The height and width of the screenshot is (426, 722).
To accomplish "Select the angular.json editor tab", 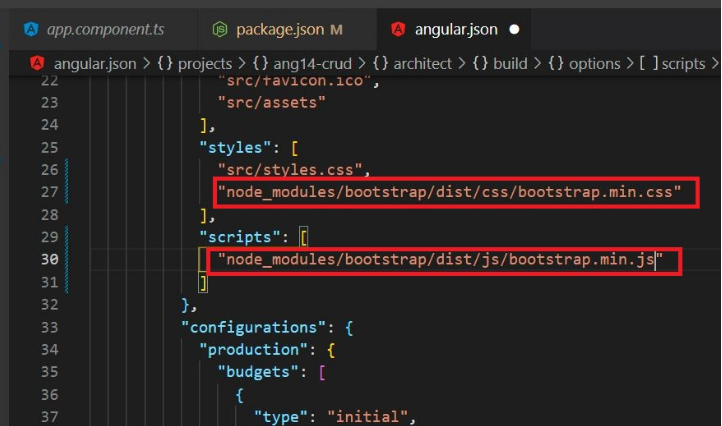I will click(454, 29).
